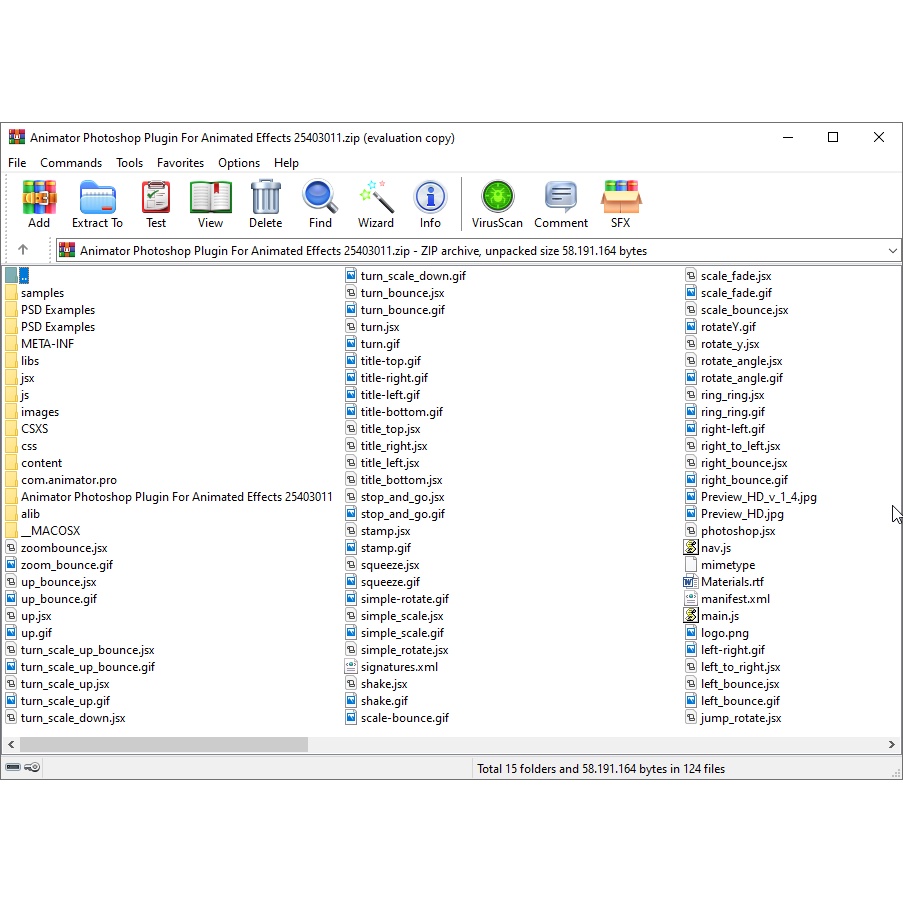Click the Delete trash can icon
Screen dimensions: 903x903
[x=265, y=204]
